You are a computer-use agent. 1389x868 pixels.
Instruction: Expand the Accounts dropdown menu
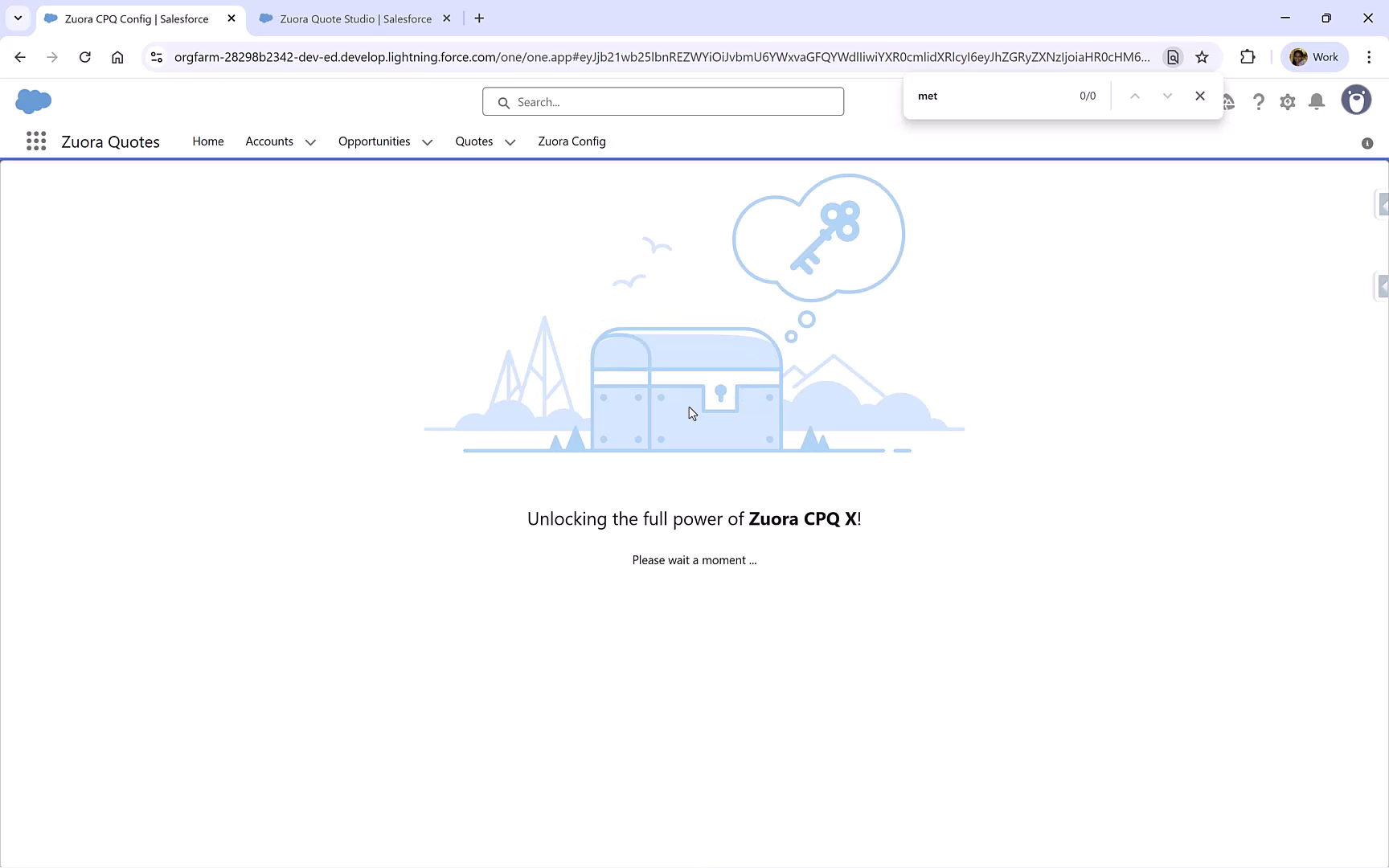coord(310,141)
